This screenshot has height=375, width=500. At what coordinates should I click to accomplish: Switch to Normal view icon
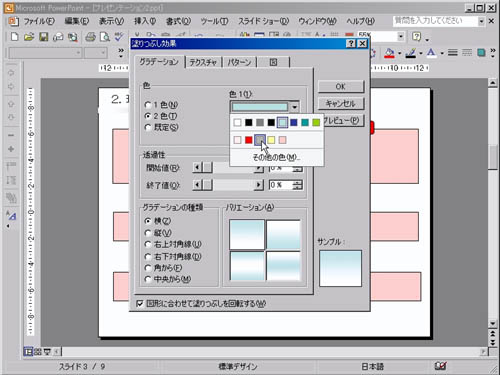(28, 352)
